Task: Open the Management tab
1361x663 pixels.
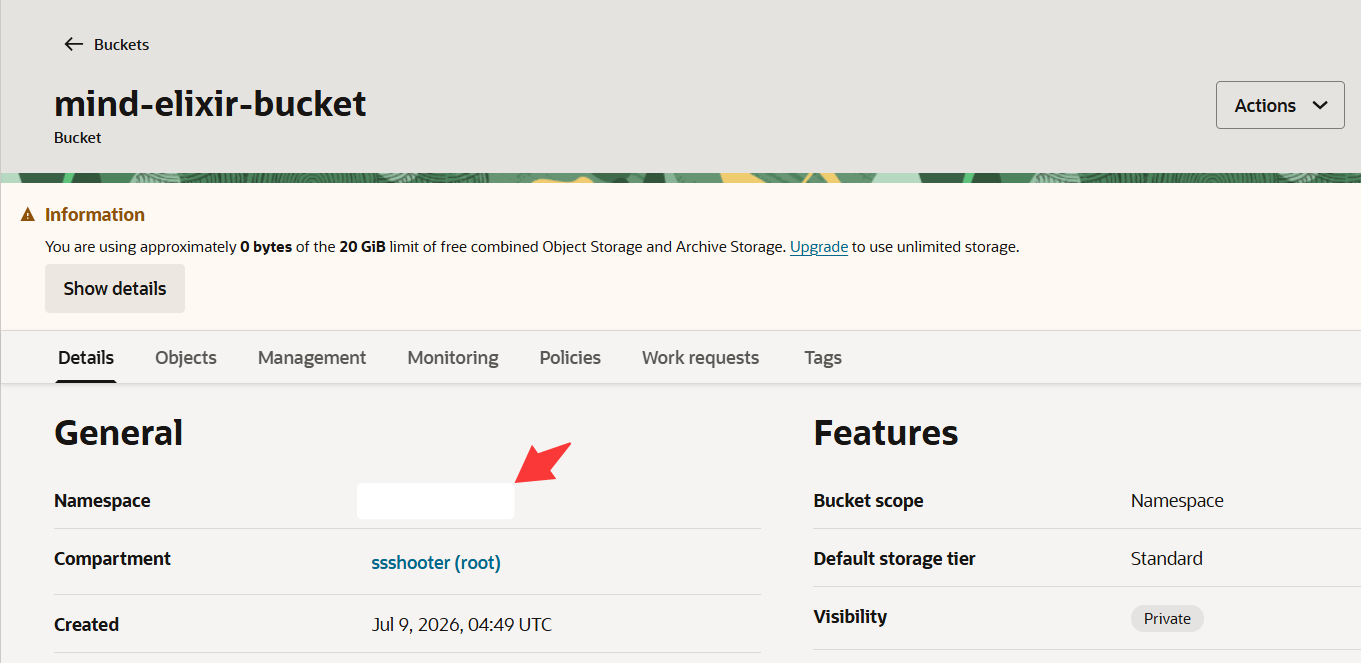Action: pos(312,357)
